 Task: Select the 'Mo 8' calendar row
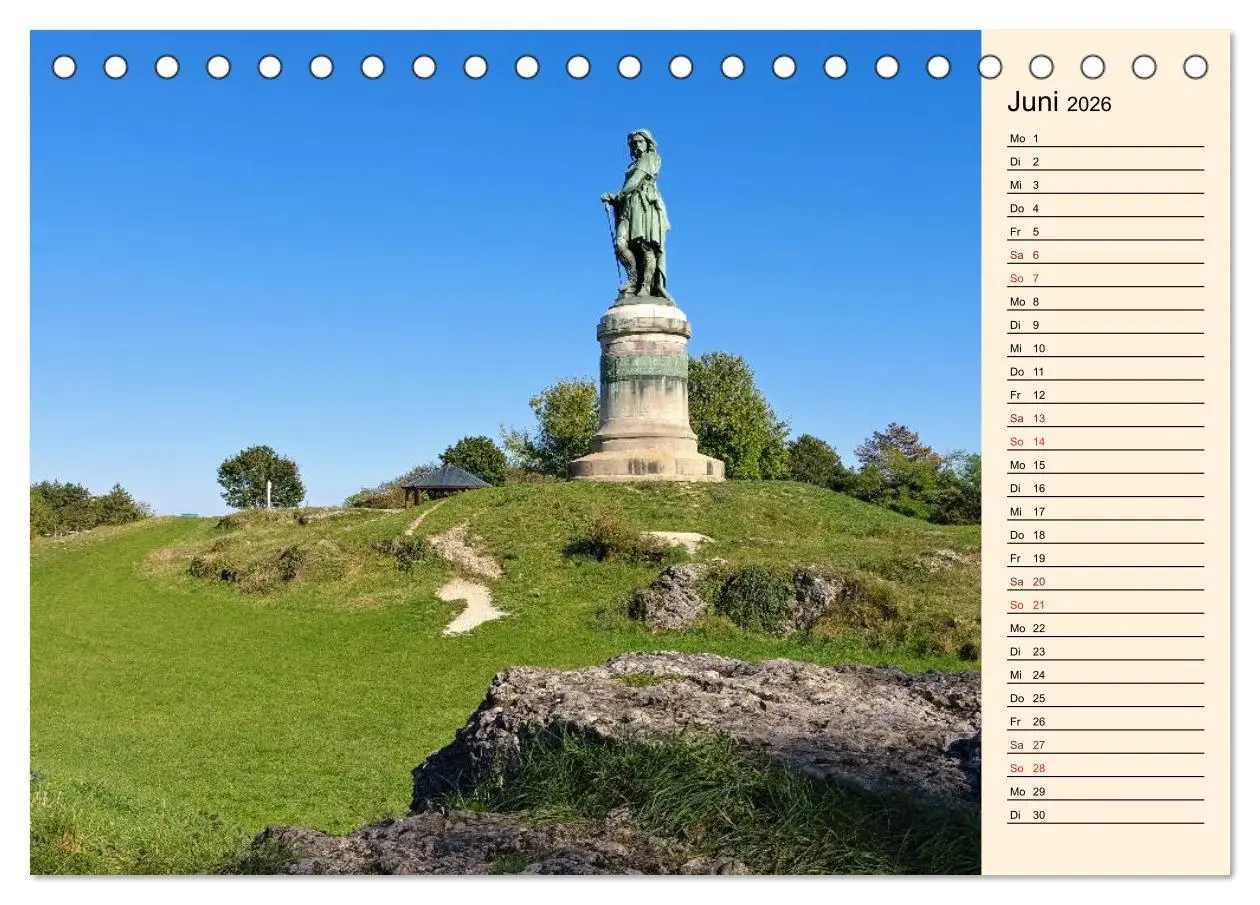[x=1105, y=302]
